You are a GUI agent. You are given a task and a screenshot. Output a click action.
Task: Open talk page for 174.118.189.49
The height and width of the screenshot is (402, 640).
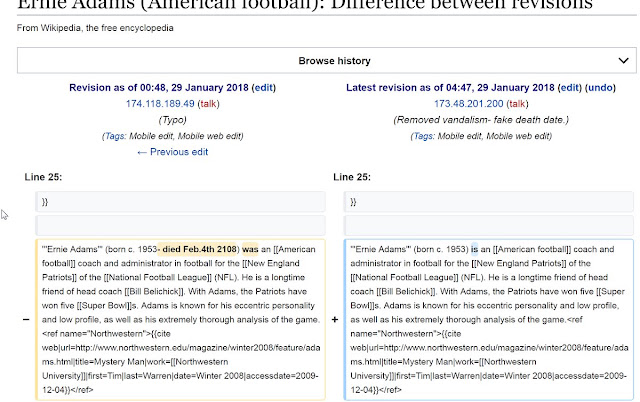point(208,104)
